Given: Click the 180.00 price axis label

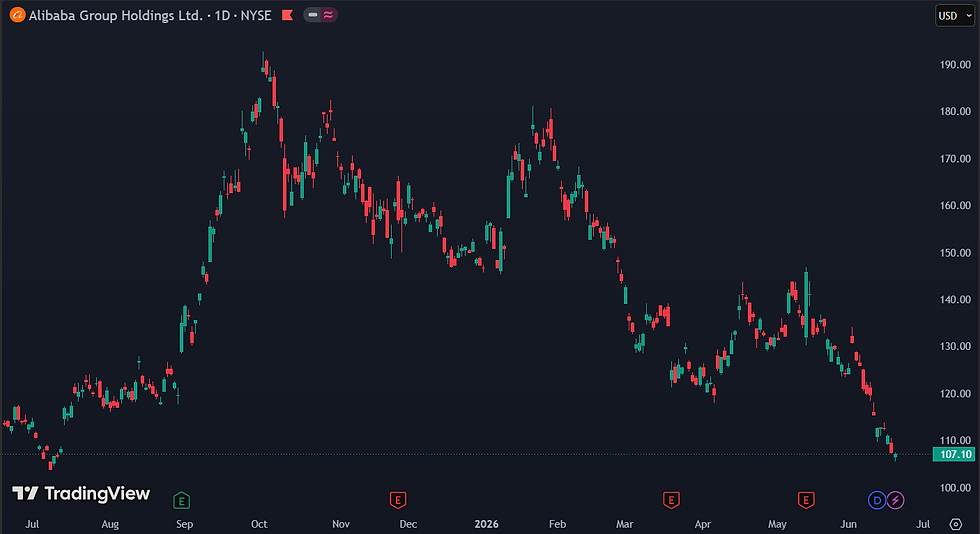Looking at the screenshot, I should (955, 111).
